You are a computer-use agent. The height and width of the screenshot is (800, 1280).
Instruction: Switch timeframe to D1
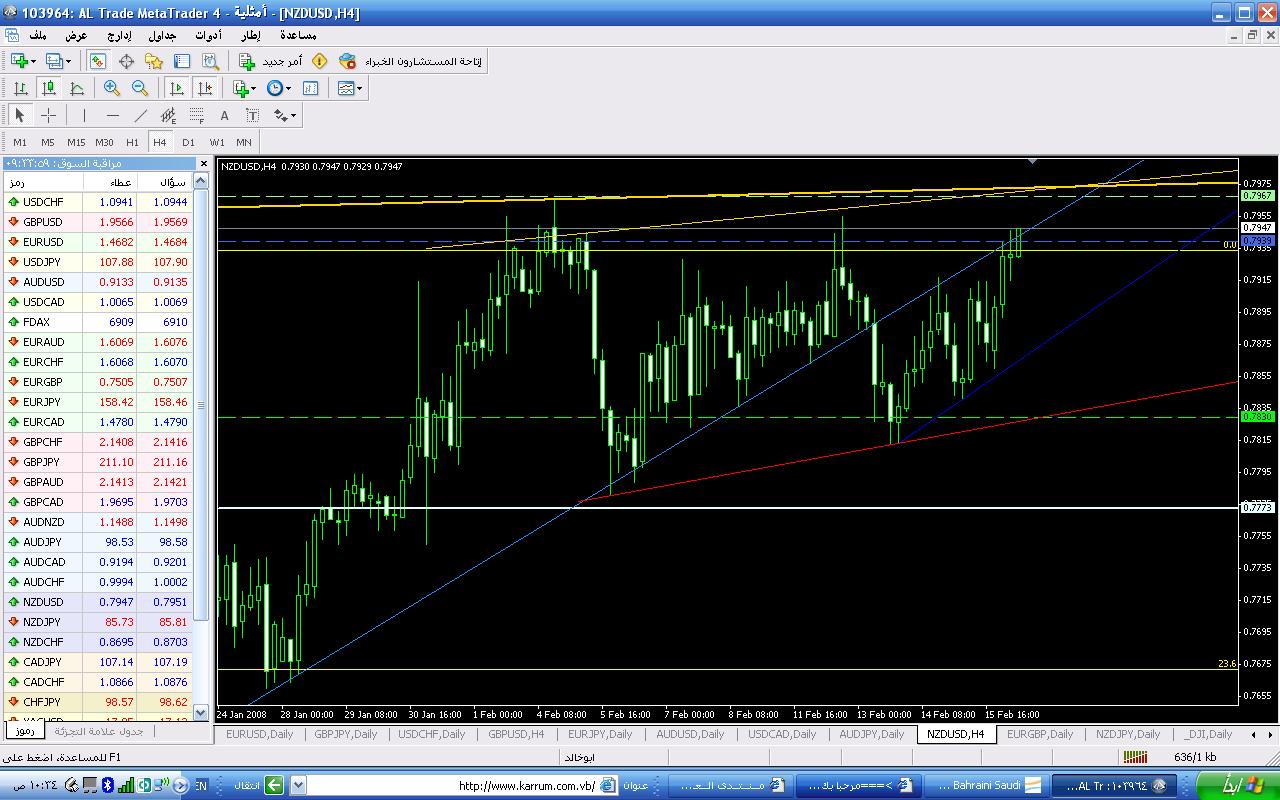[x=188, y=142]
